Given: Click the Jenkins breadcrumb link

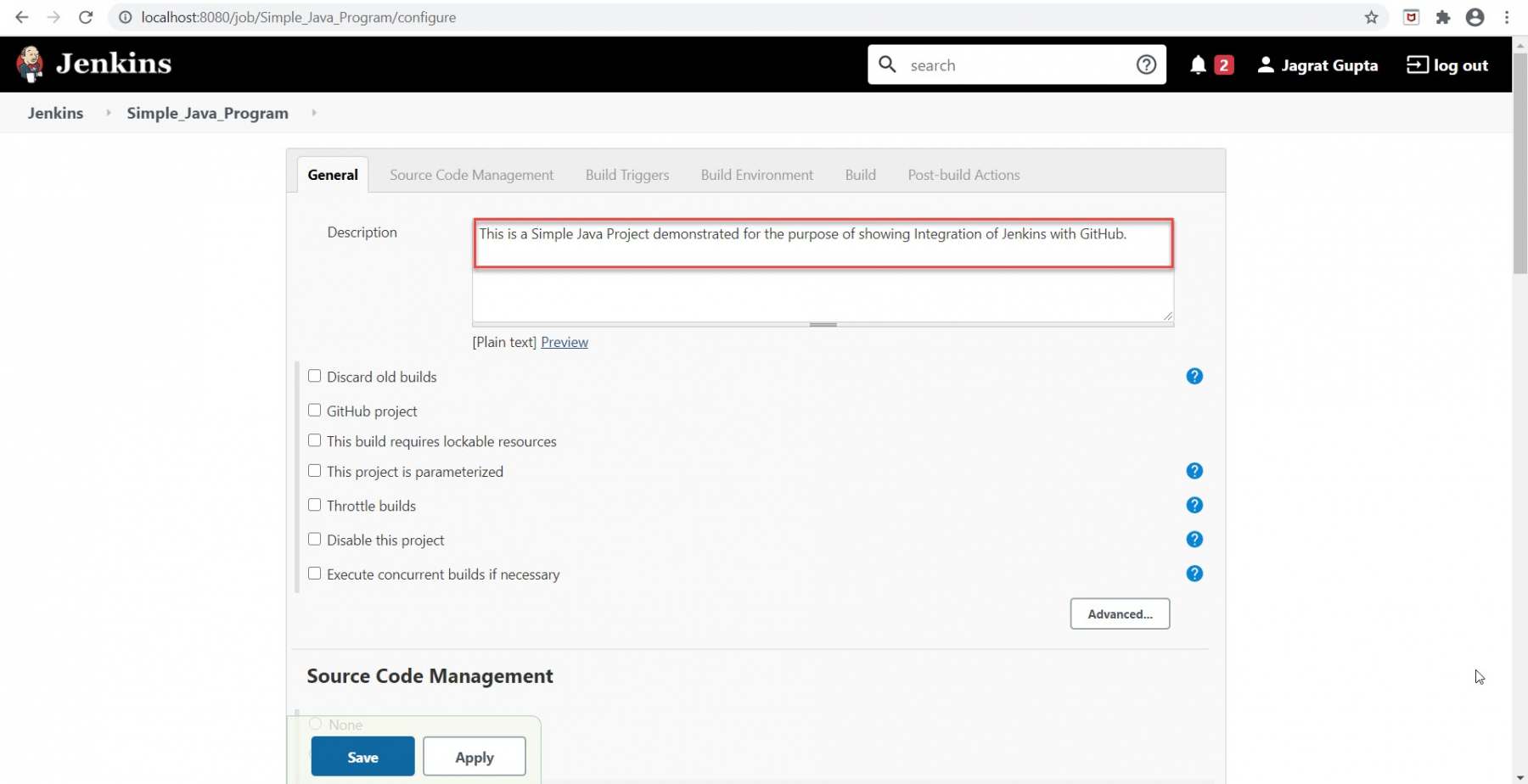Looking at the screenshot, I should (55, 113).
